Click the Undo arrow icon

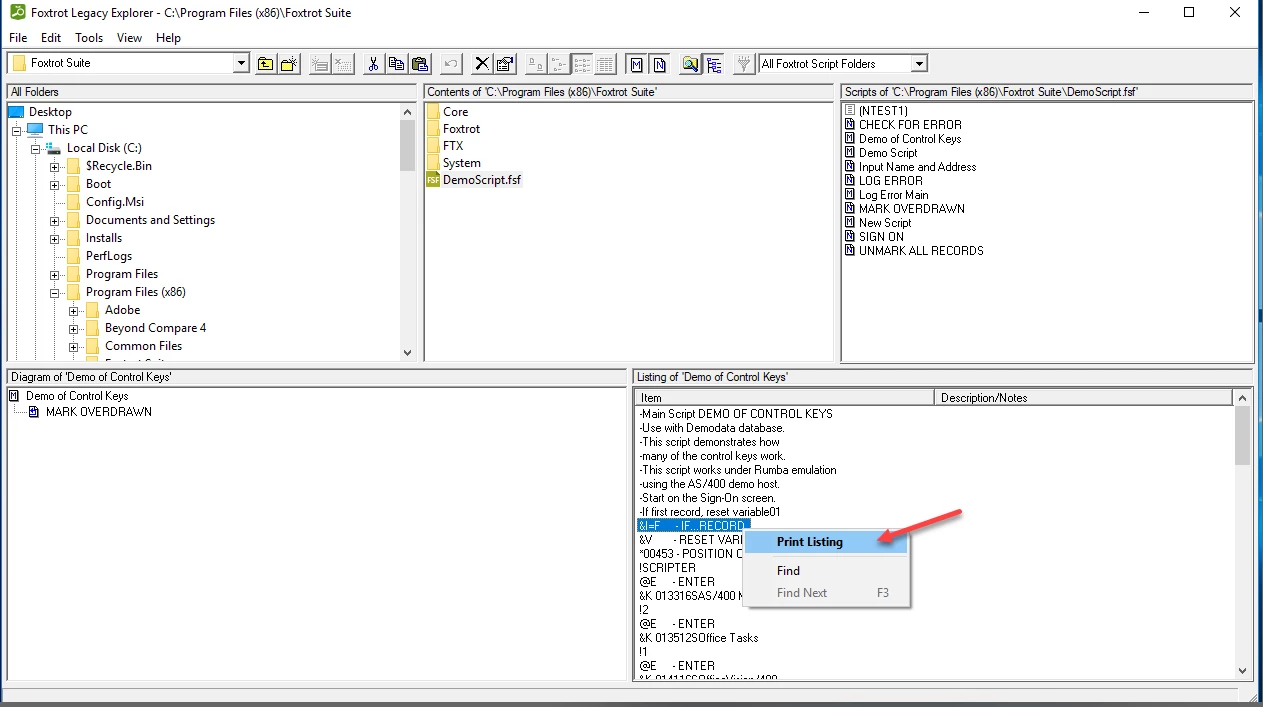pyautogui.click(x=450, y=64)
